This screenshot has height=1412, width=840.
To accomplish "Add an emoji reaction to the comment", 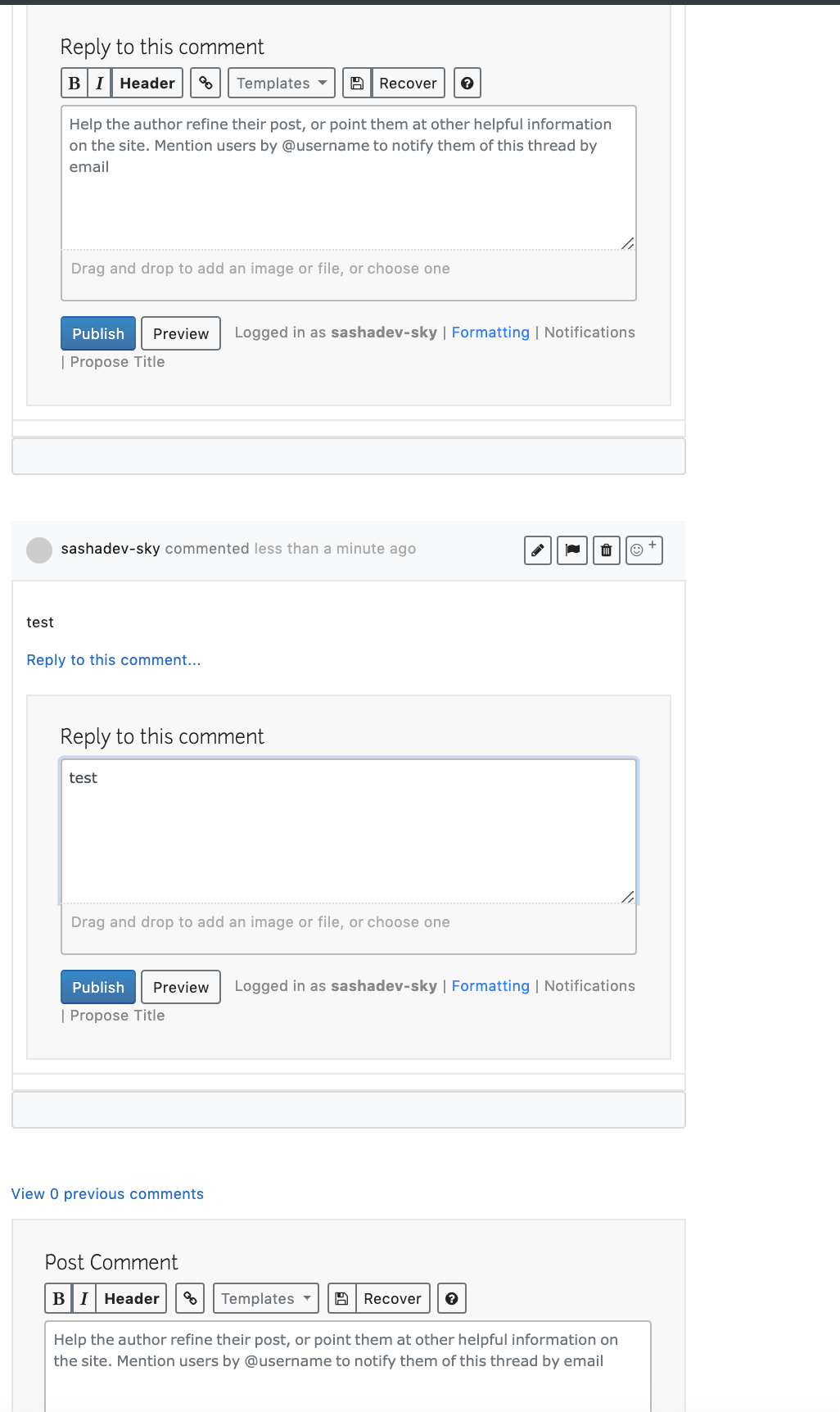I will click(x=644, y=550).
